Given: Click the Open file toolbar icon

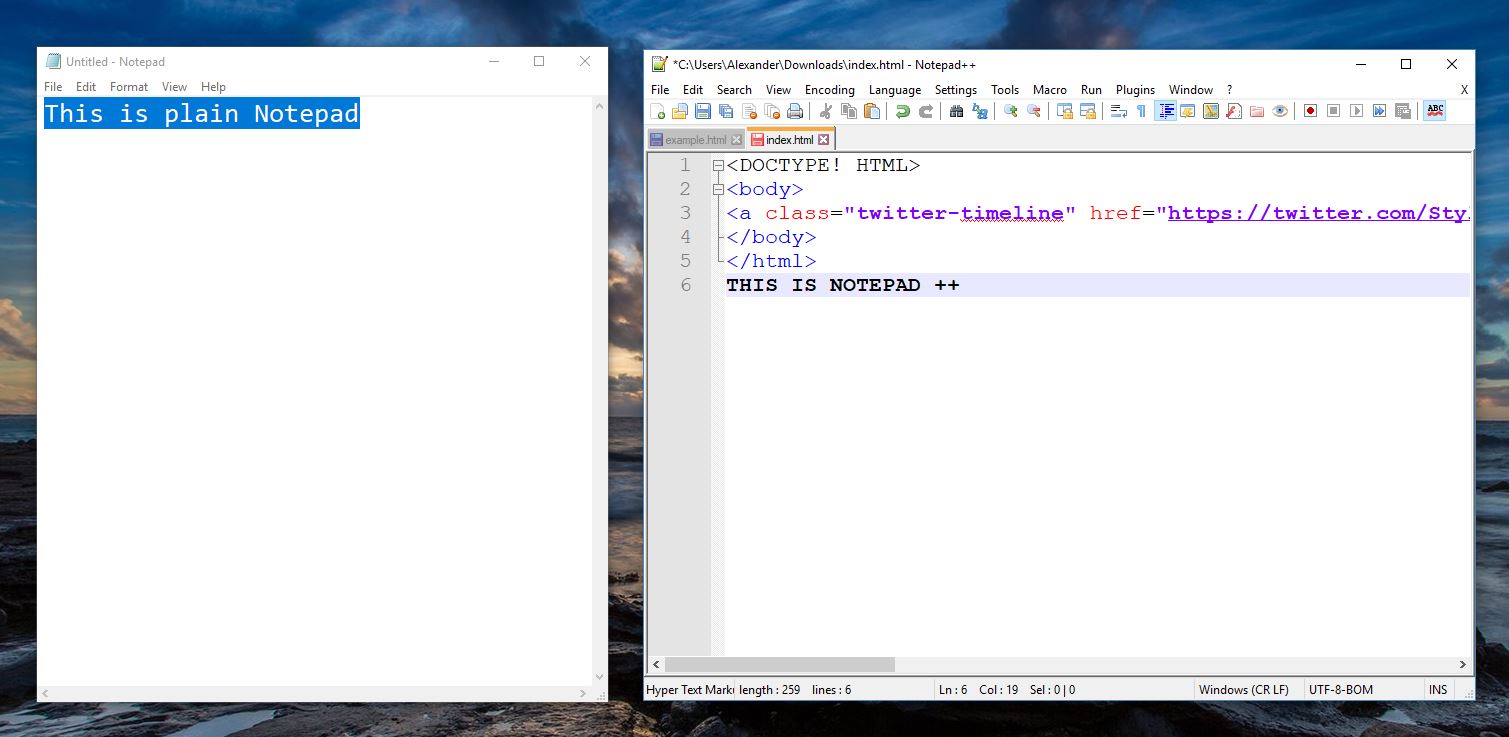Looking at the screenshot, I should pyautogui.click(x=680, y=111).
